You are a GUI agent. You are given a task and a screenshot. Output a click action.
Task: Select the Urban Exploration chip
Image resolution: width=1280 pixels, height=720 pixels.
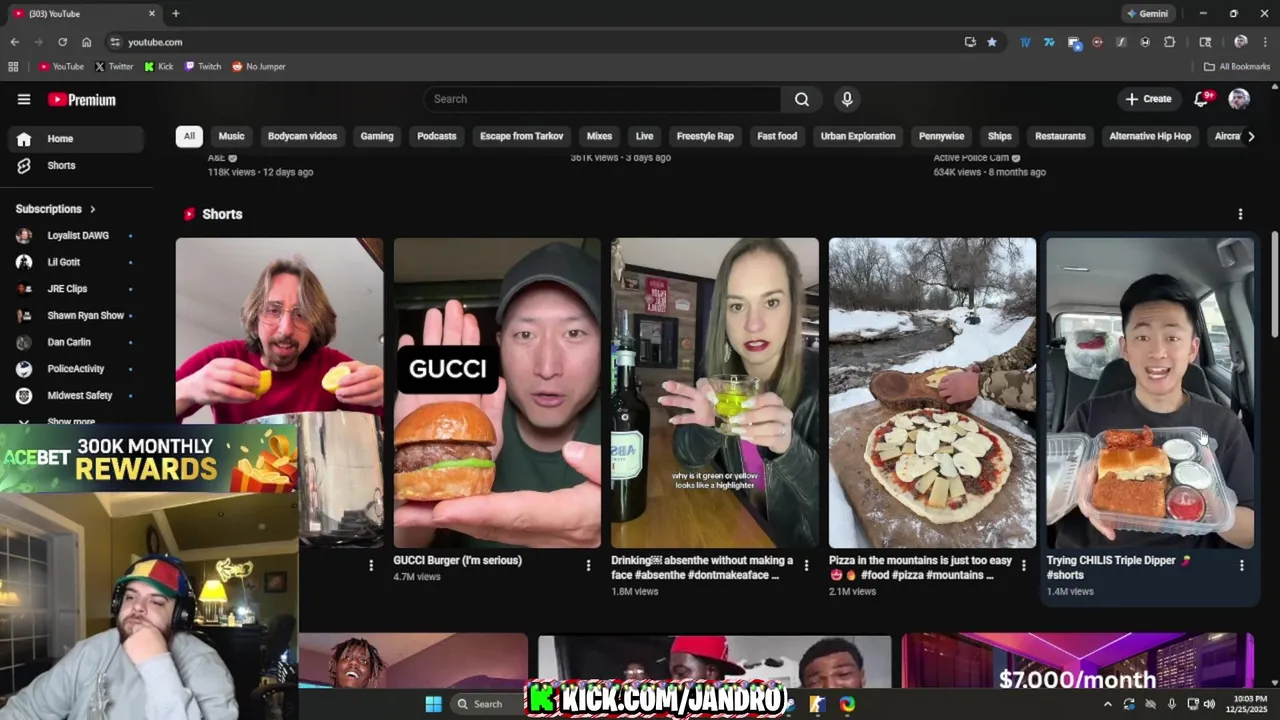pyautogui.click(x=858, y=136)
